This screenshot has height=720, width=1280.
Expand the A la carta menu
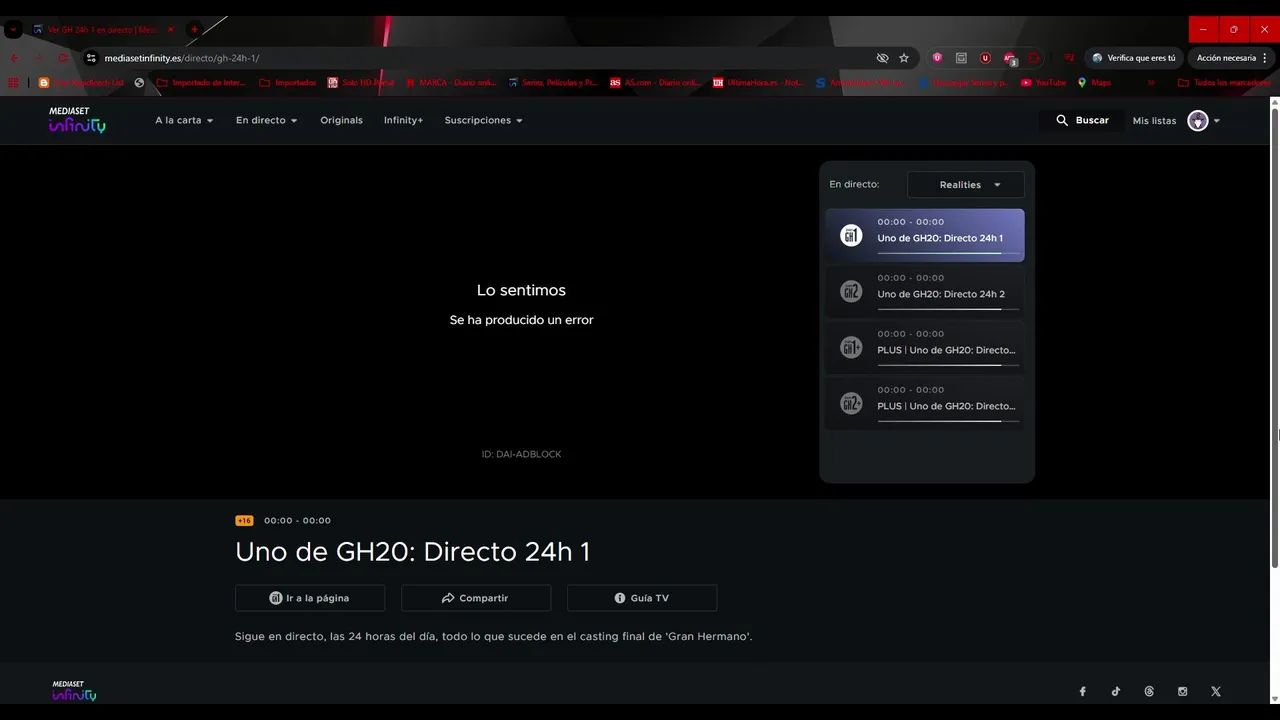(x=184, y=120)
